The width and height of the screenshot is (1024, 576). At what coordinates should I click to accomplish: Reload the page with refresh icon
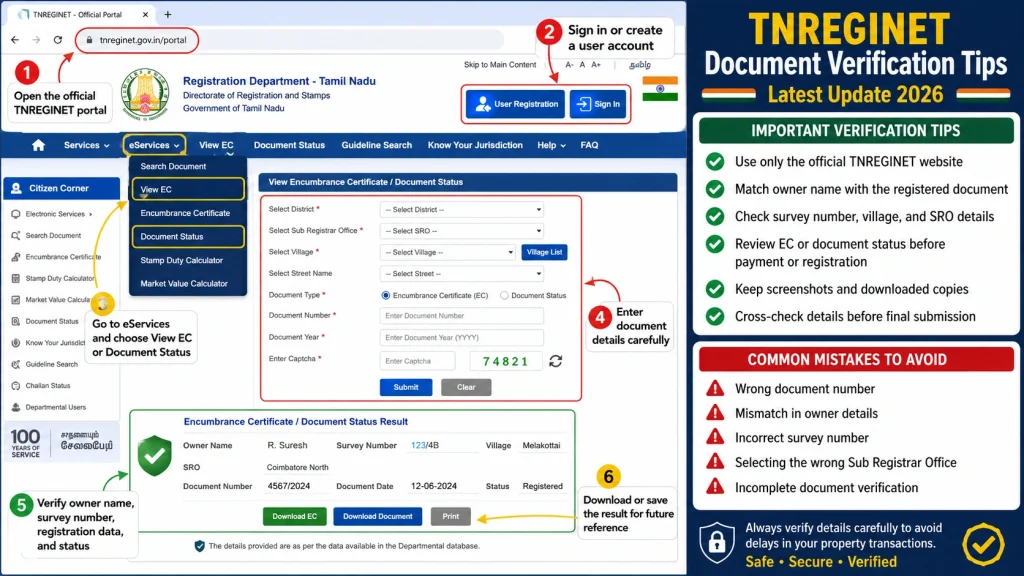[58, 40]
